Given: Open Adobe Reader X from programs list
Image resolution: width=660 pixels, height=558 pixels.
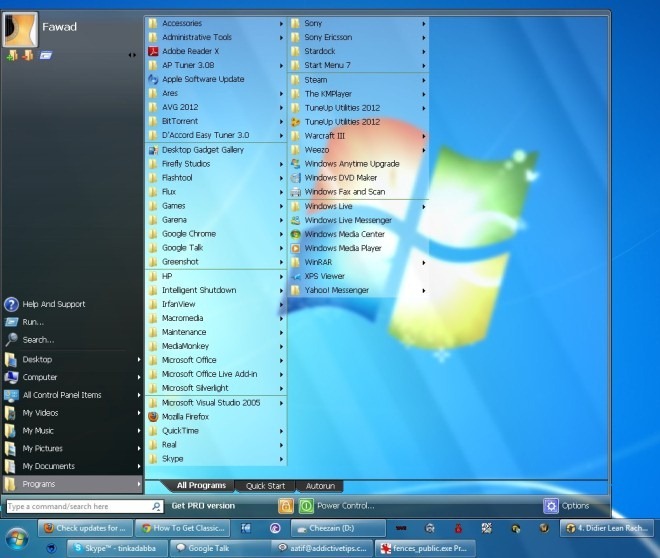Looking at the screenshot, I should tap(190, 51).
